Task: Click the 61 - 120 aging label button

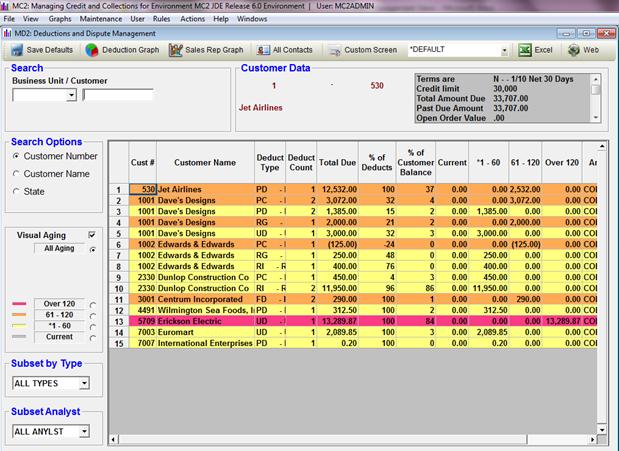Action: click(x=59, y=315)
